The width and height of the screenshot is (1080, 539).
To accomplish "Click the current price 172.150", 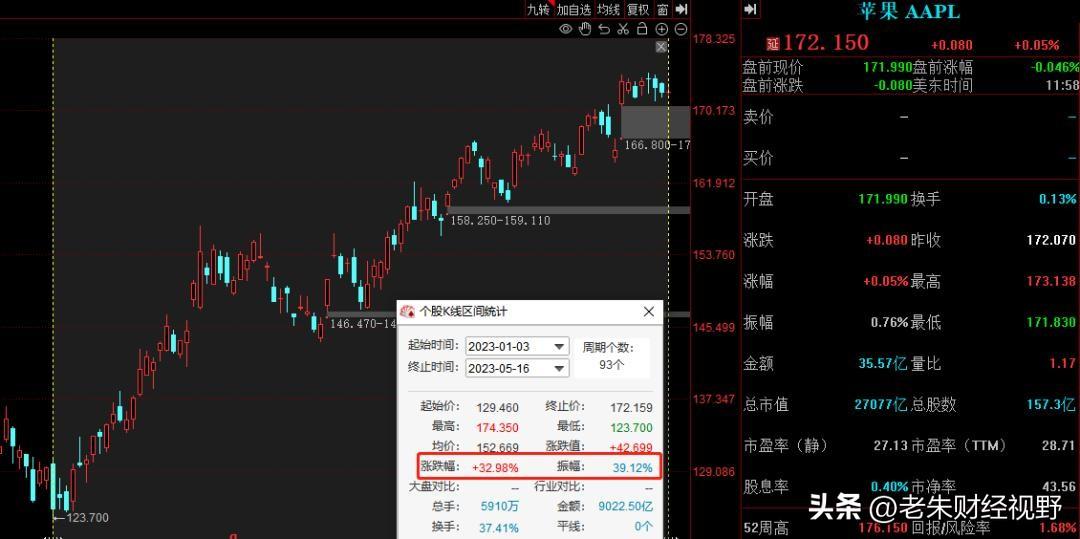I will tap(826, 43).
